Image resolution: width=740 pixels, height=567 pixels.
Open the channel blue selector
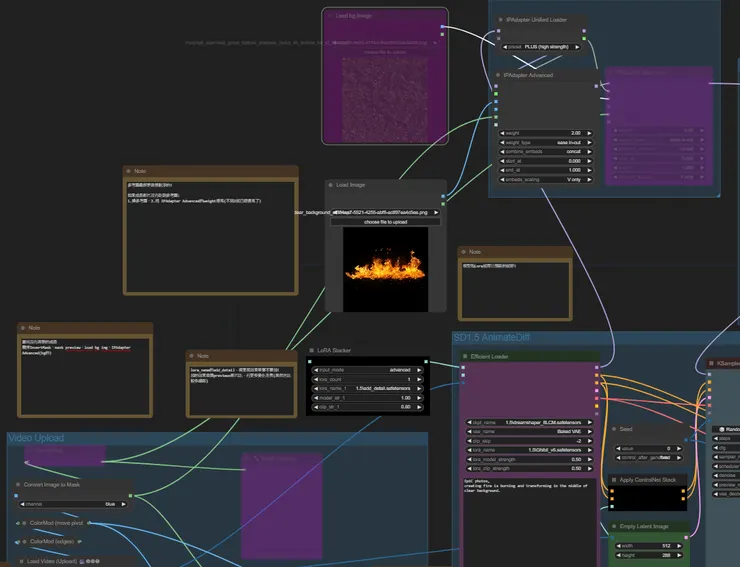coord(73,504)
